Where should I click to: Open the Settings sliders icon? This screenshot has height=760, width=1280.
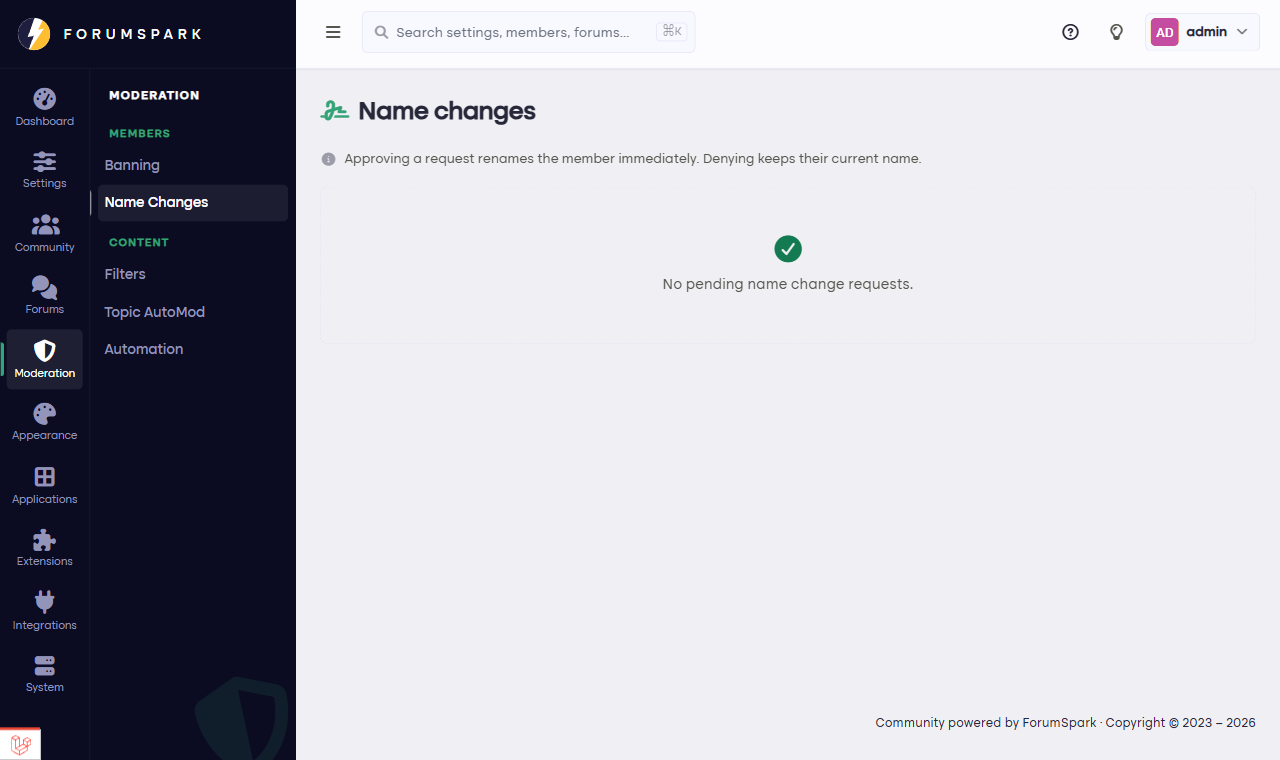(x=44, y=161)
